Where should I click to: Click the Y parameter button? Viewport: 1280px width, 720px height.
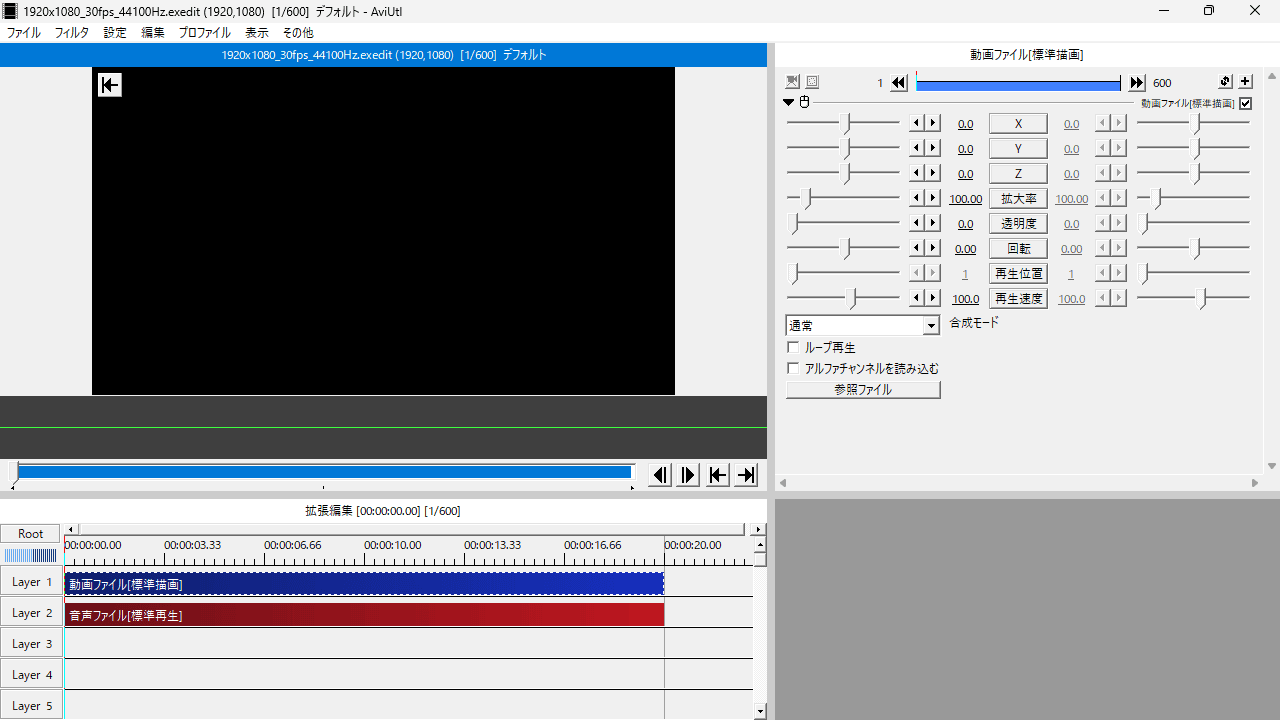[1018, 149]
